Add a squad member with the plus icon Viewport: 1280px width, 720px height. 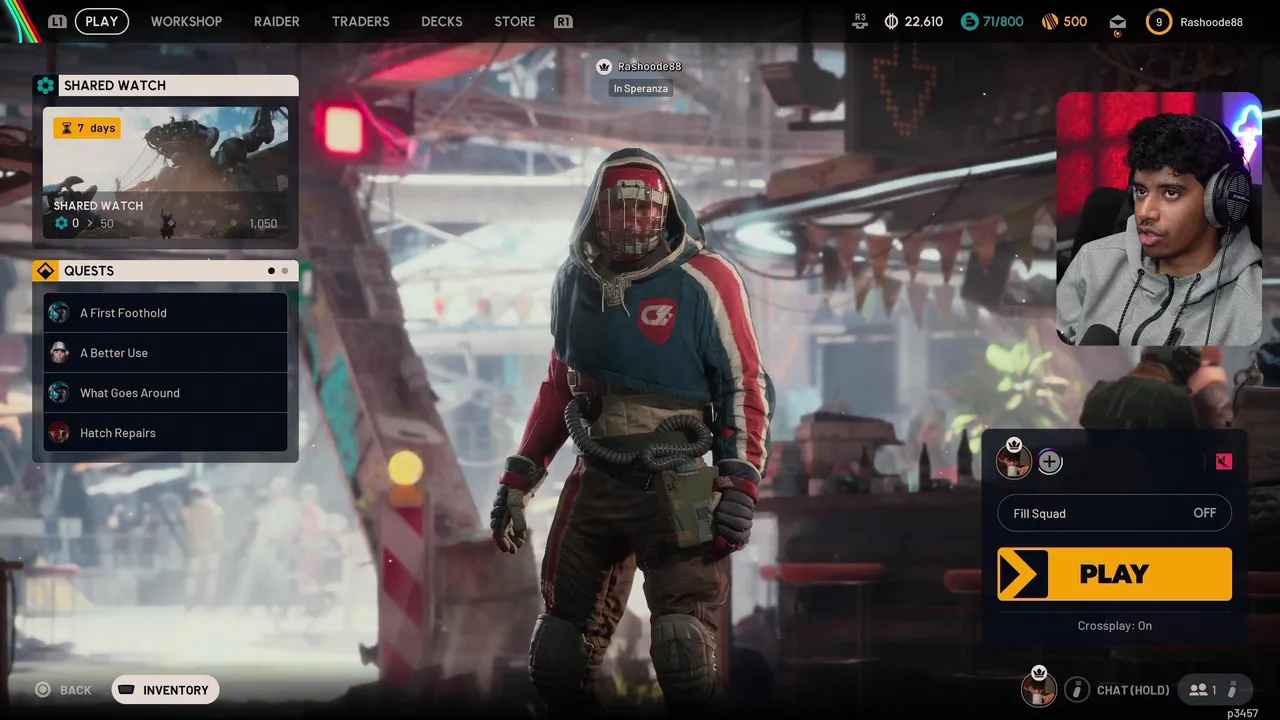pyautogui.click(x=1049, y=461)
